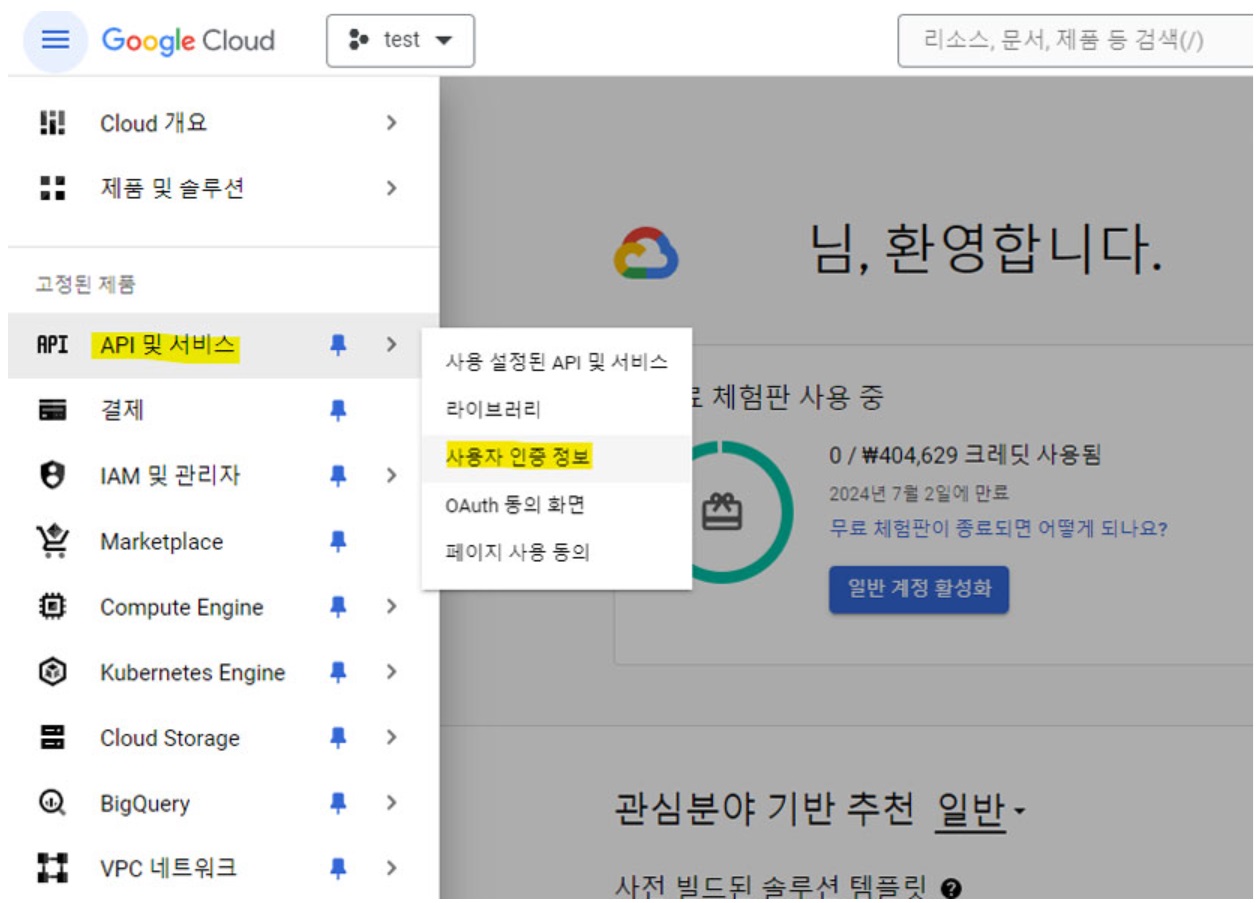Image resolution: width=1257 pixels, height=903 pixels.
Task: Open the 일반 interest dropdown
Action: [981, 810]
